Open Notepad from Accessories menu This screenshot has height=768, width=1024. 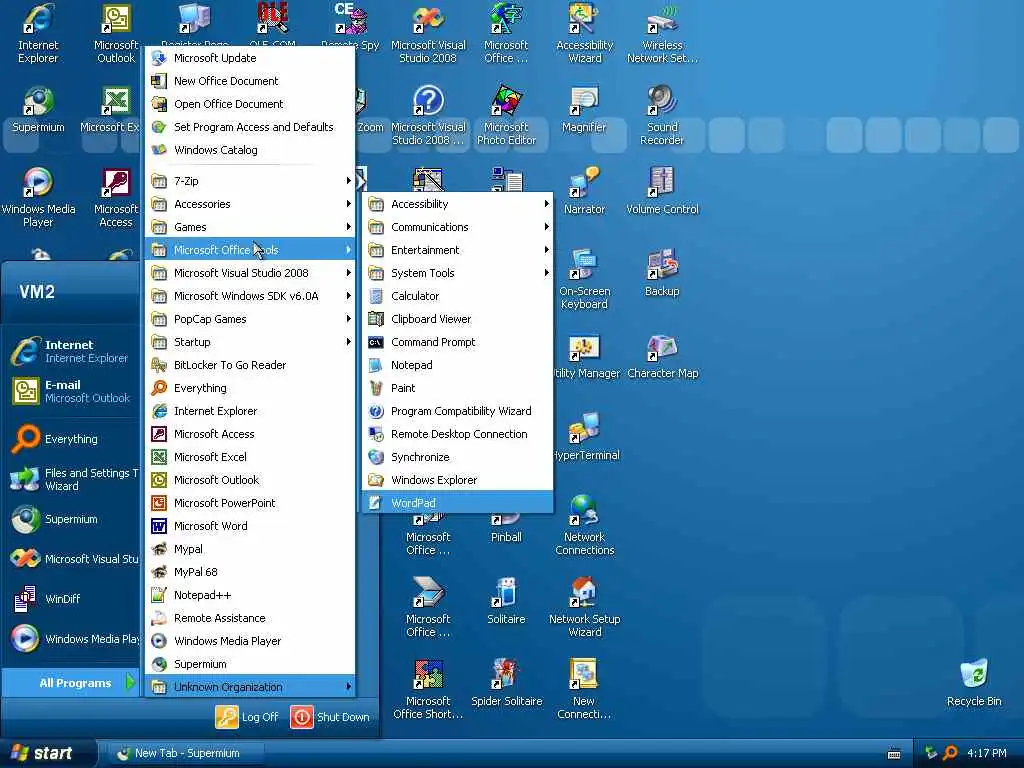457,364
